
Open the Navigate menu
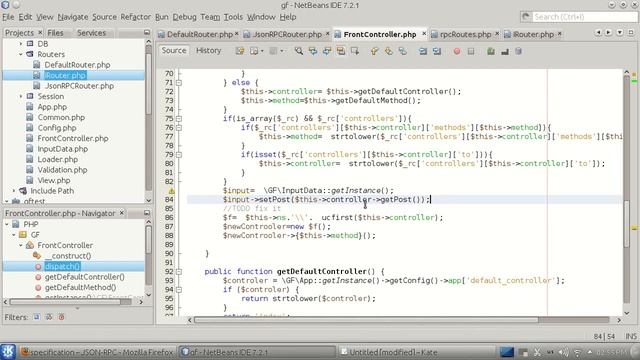(73, 17)
